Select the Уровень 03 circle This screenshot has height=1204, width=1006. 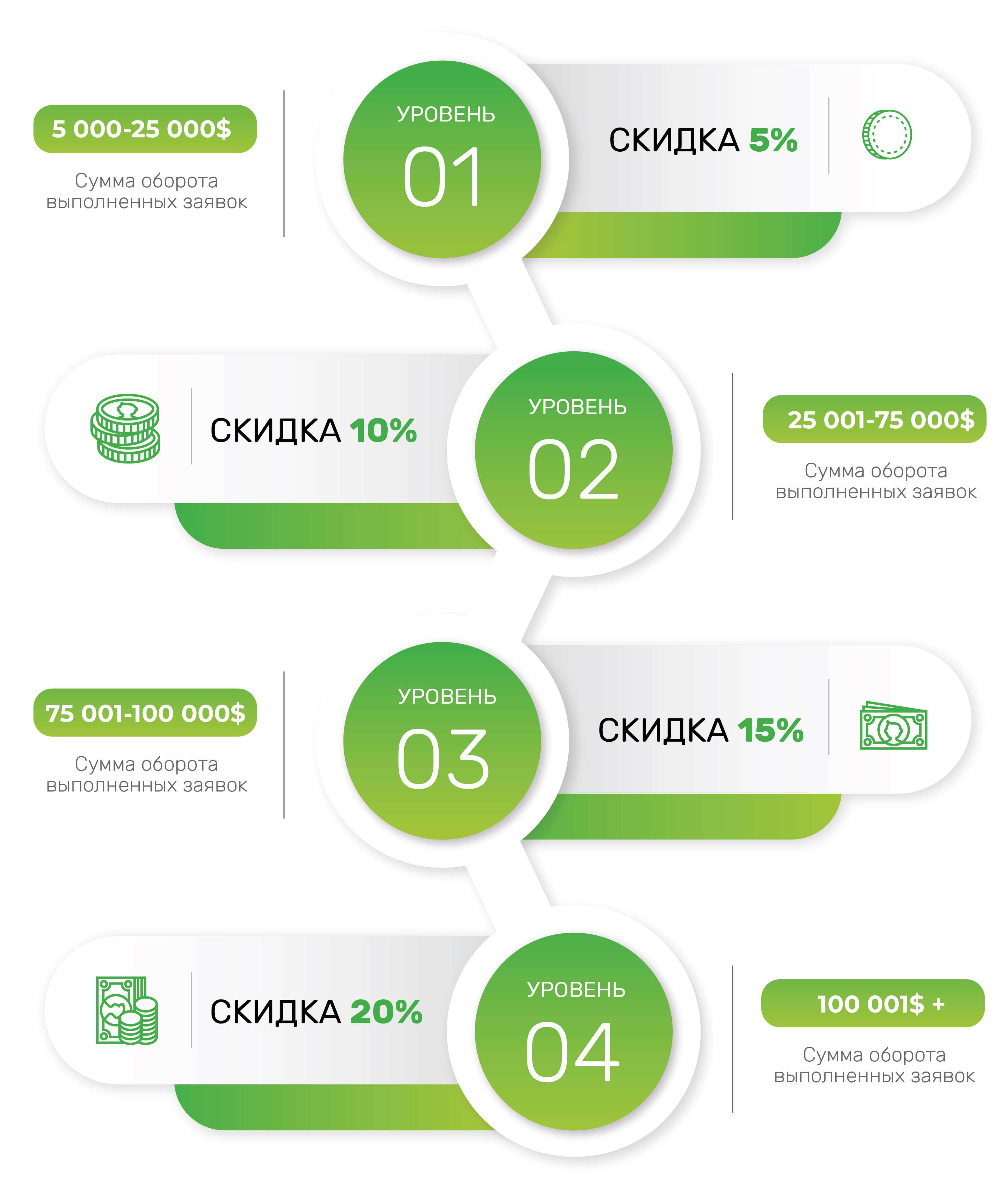[442, 741]
